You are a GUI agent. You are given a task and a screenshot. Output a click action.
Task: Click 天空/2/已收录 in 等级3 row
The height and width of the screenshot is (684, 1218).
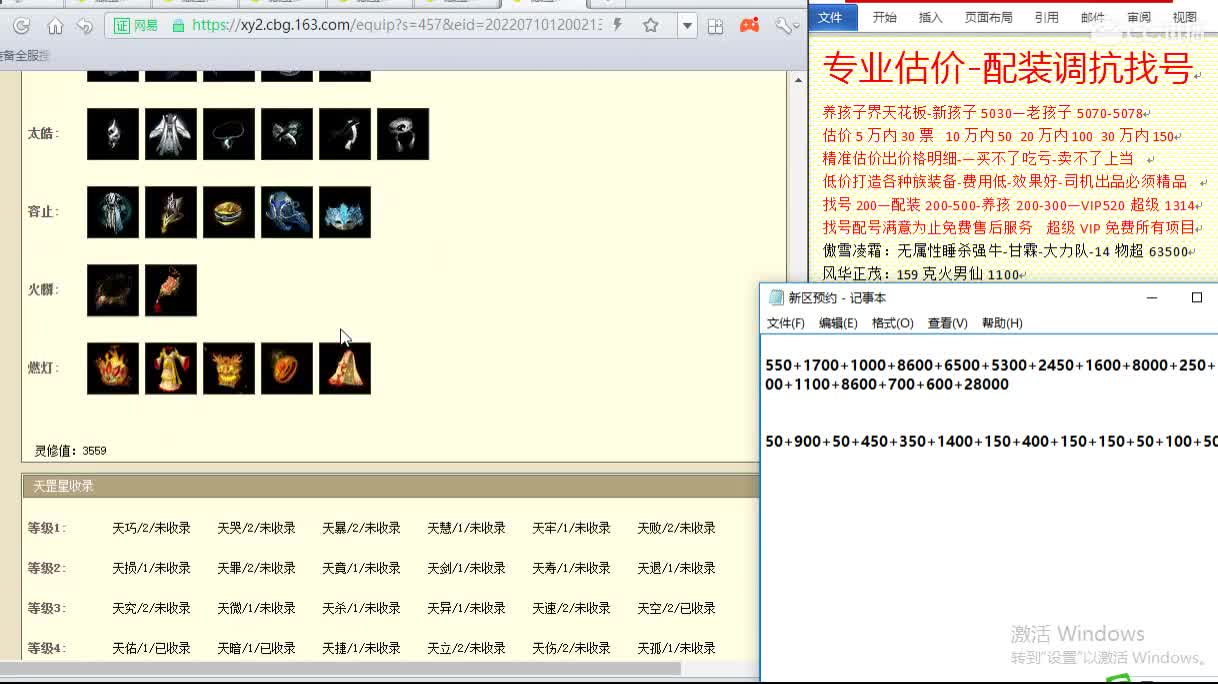[676, 608]
